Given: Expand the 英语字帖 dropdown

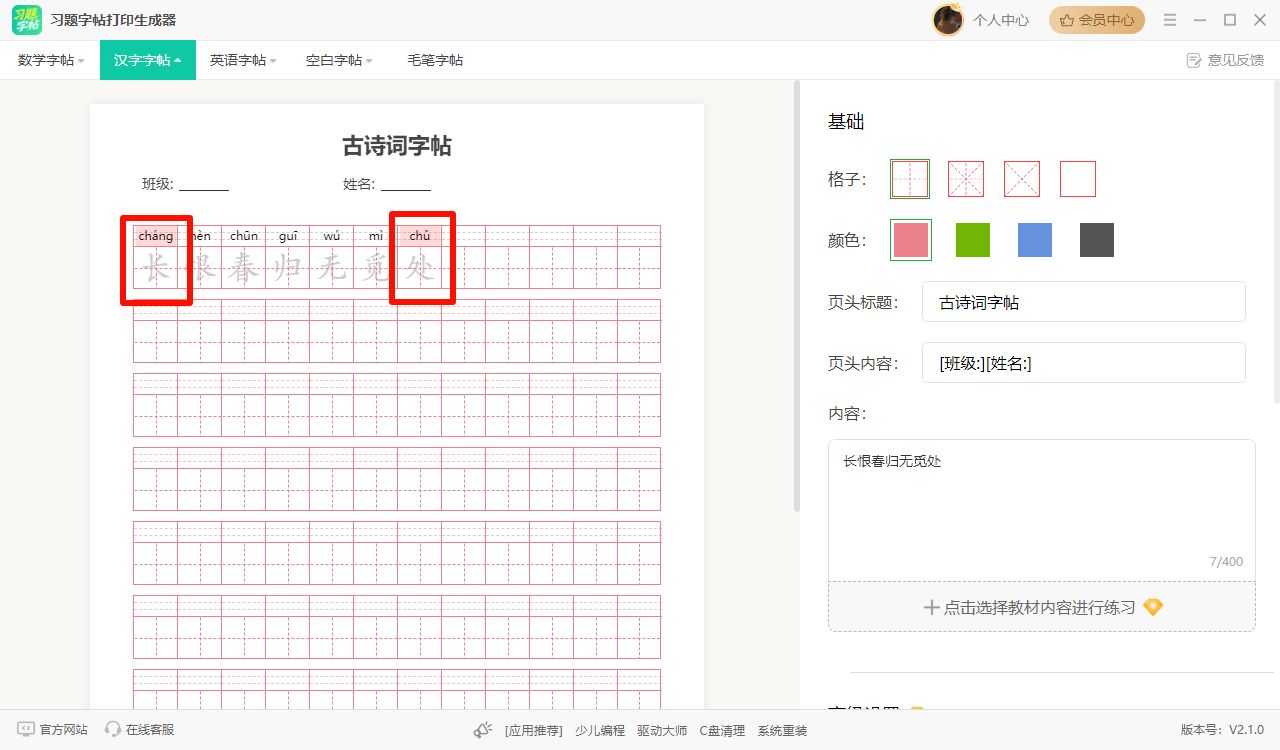Looking at the screenshot, I should (243, 60).
